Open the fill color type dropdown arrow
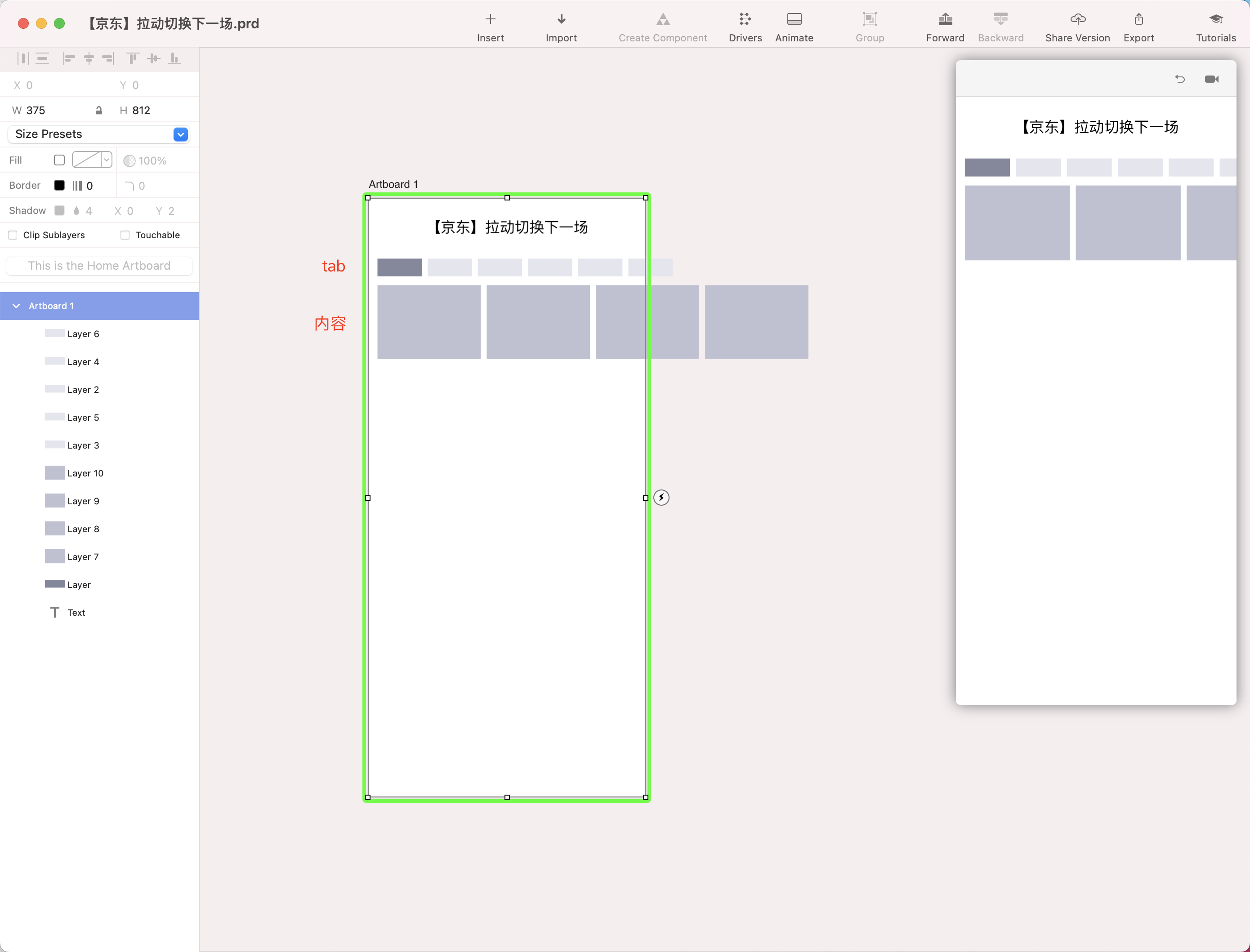1250x952 pixels. click(106, 160)
